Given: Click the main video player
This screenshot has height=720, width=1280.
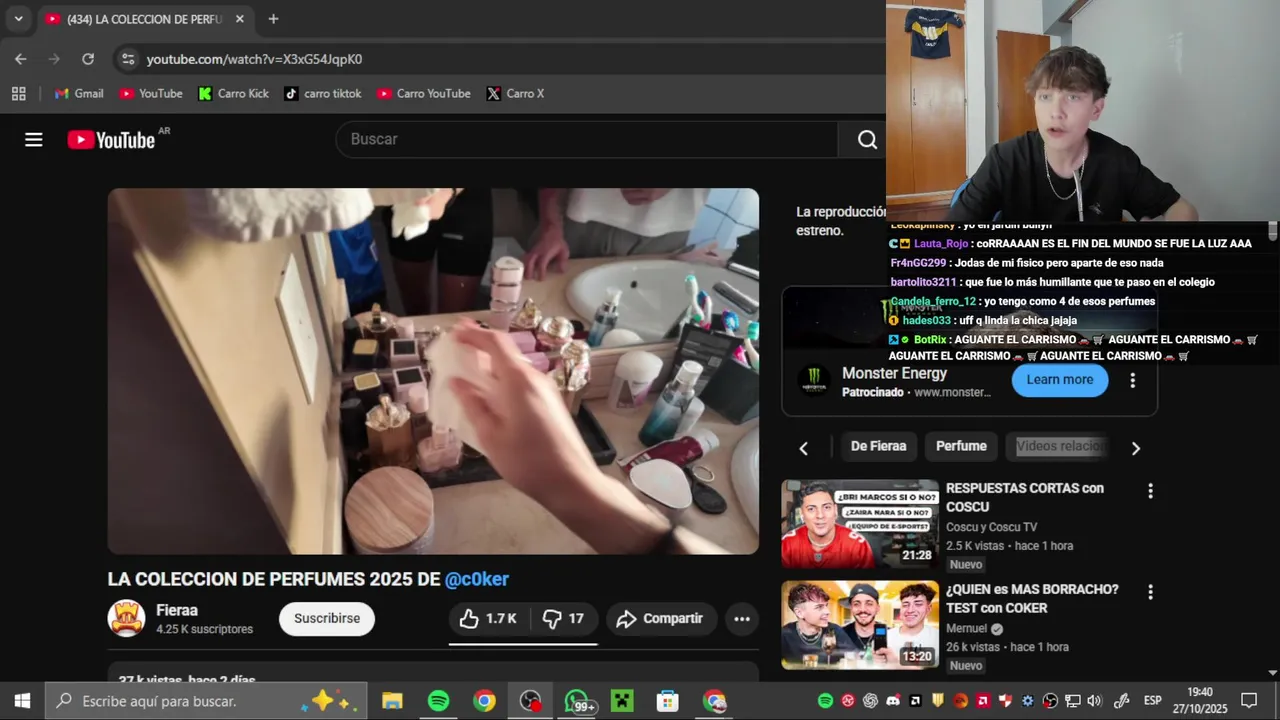Looking at the screenshot, I should (x=433, y=371).
